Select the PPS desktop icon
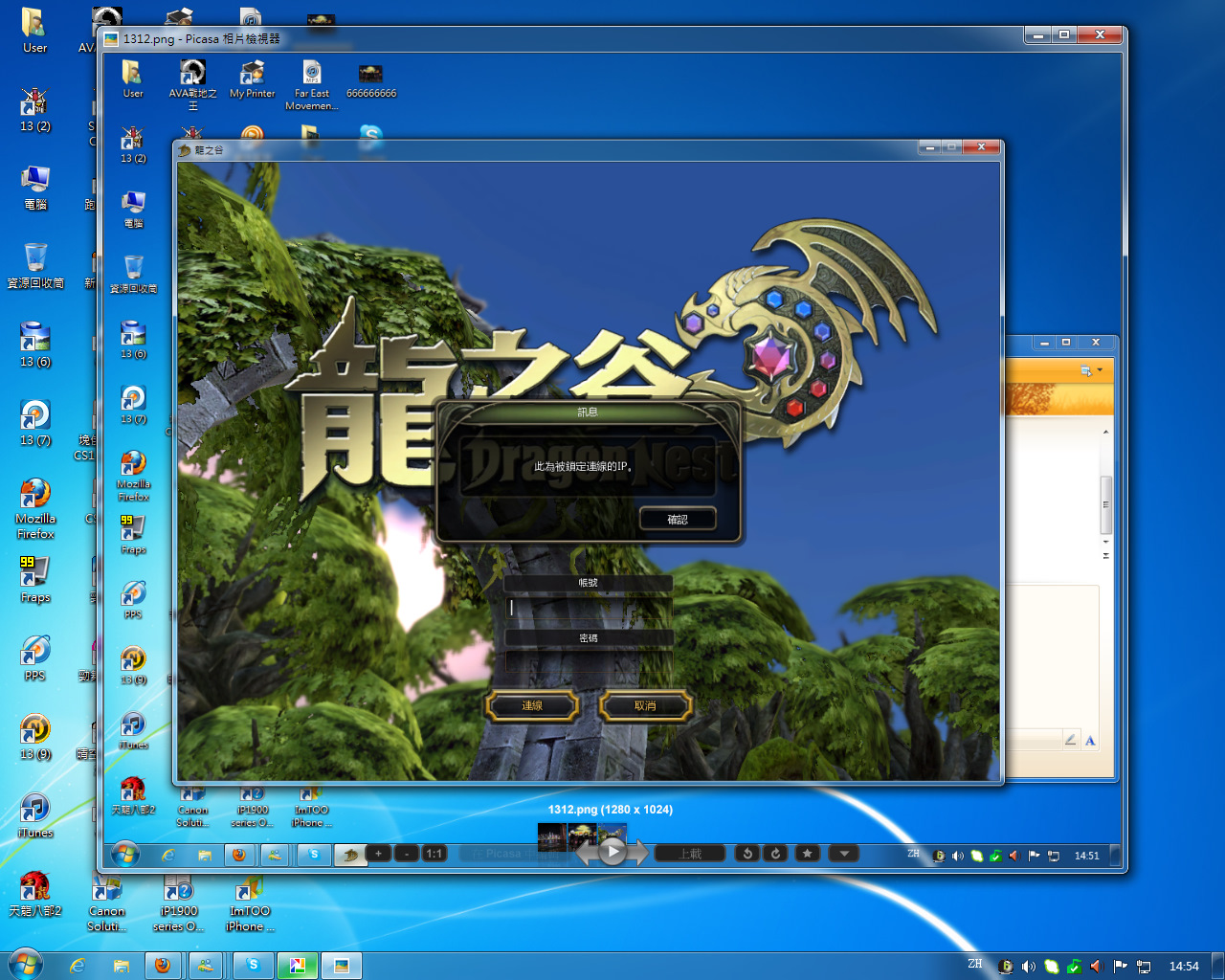The height and width of the screenshot is (980, 1225). pyautogui.click(x=34, y=658)
